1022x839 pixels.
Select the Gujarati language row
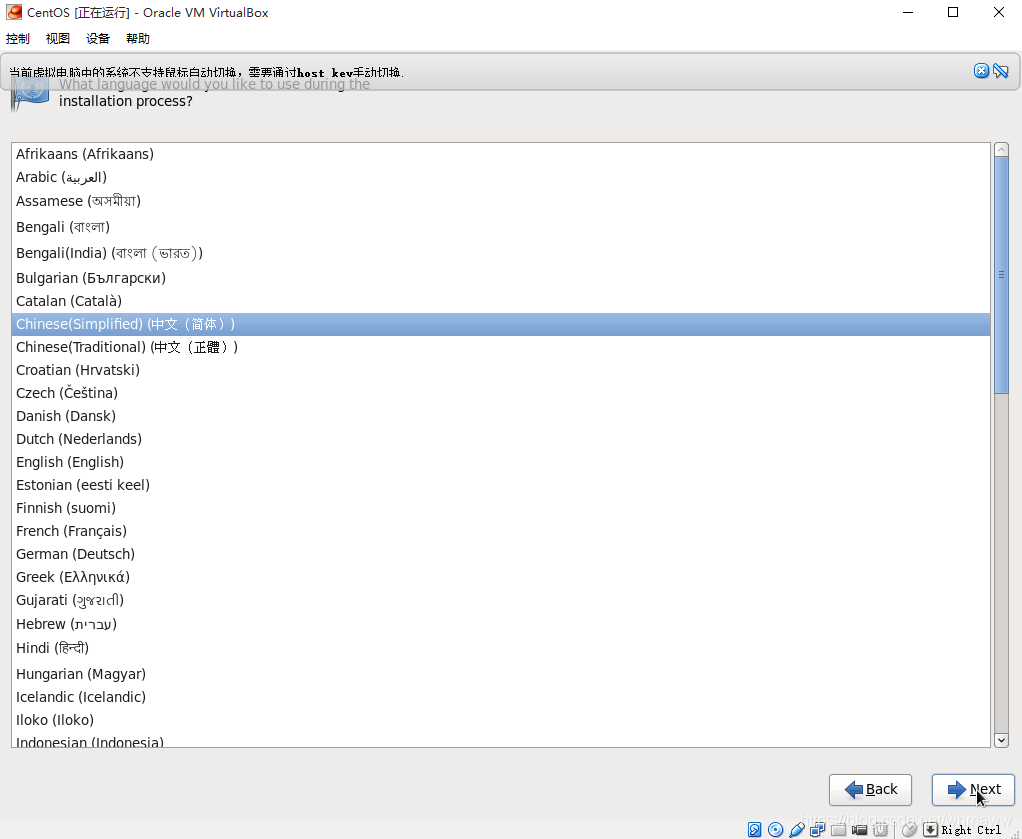pyautogui.click(x=501, y=600)
